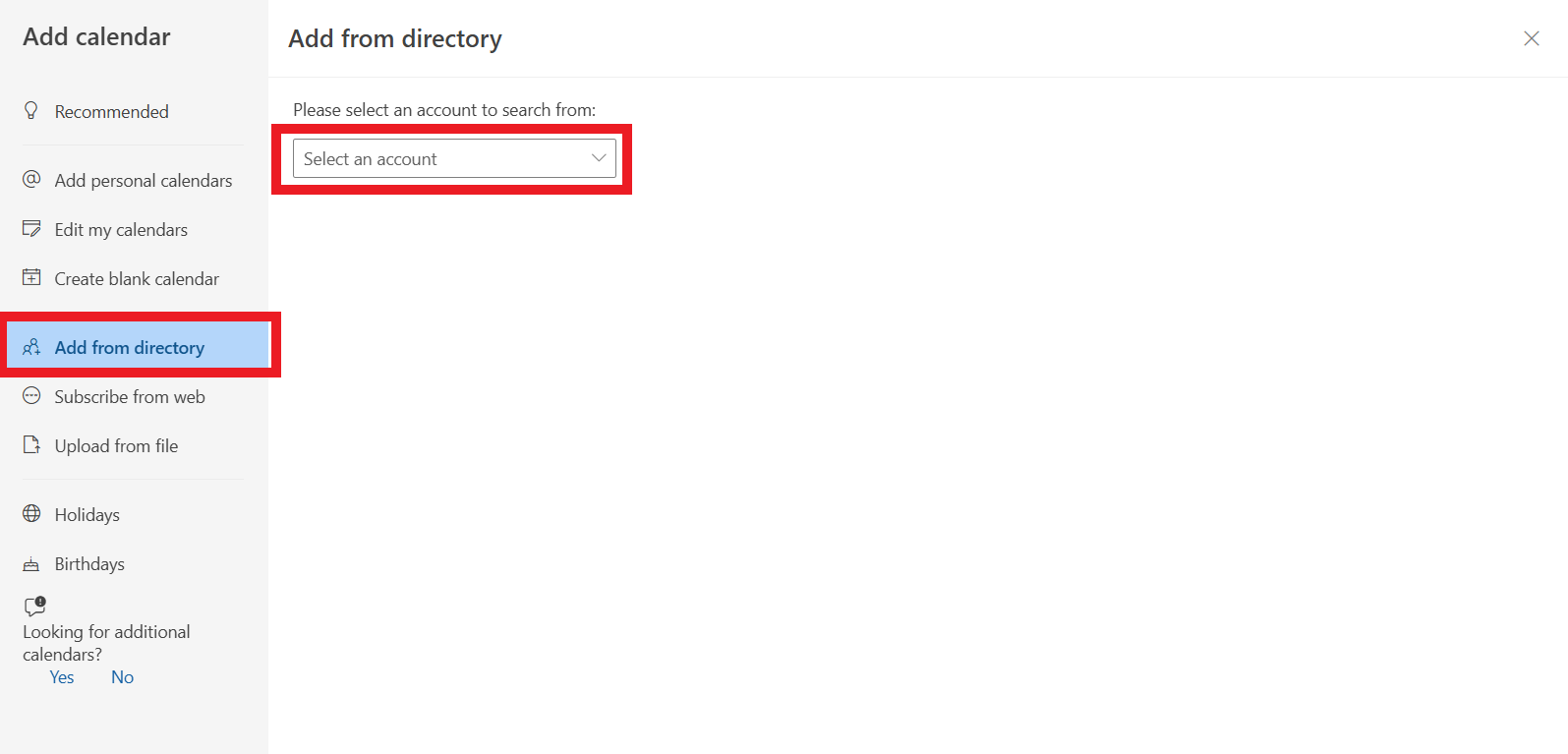Image resolution: width=1568 pixels, height=754 pixels.
Task: Expand account list via chevron arrow
Action: tap(599, 158)
